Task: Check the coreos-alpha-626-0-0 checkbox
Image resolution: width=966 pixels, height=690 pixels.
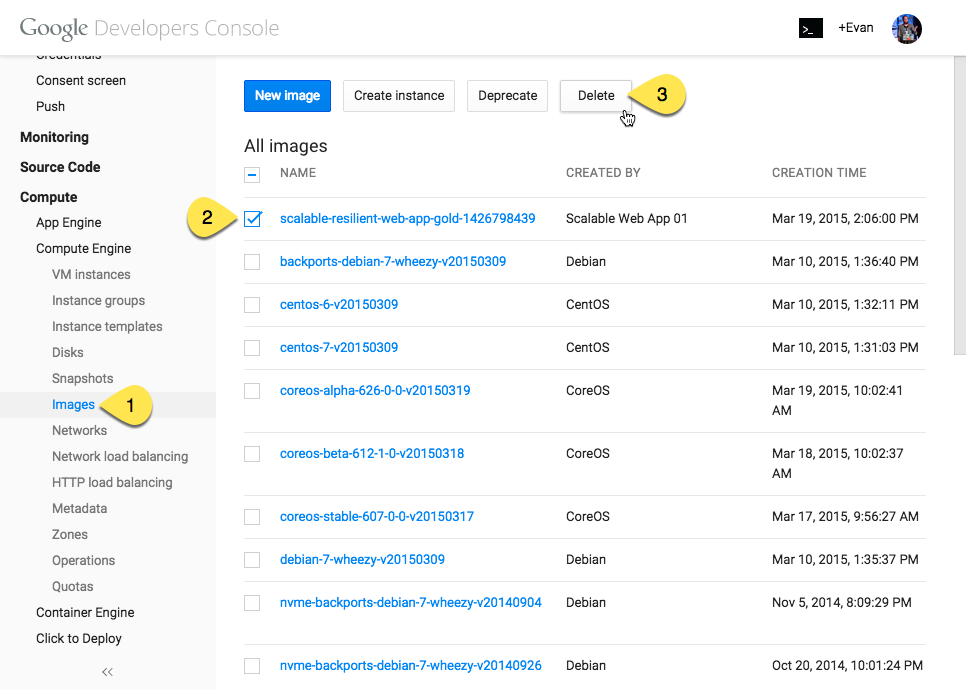Action: (x=252, y=391)
